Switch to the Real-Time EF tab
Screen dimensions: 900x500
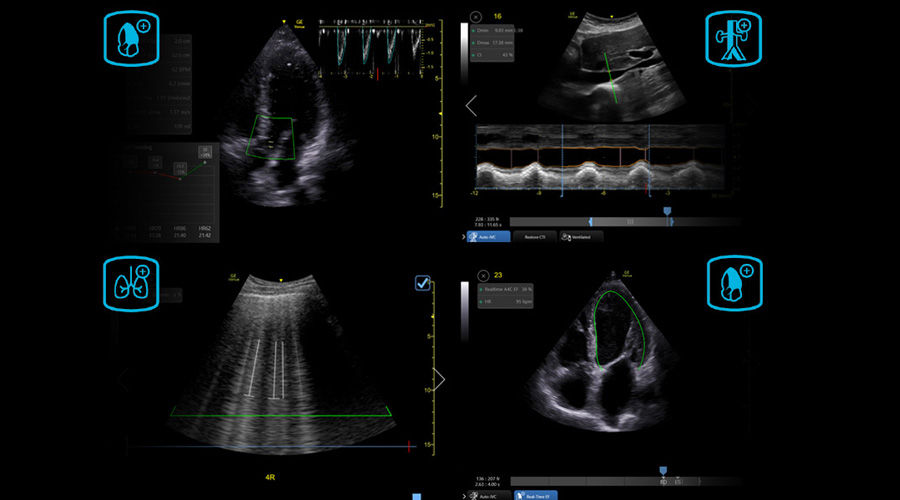537,495
